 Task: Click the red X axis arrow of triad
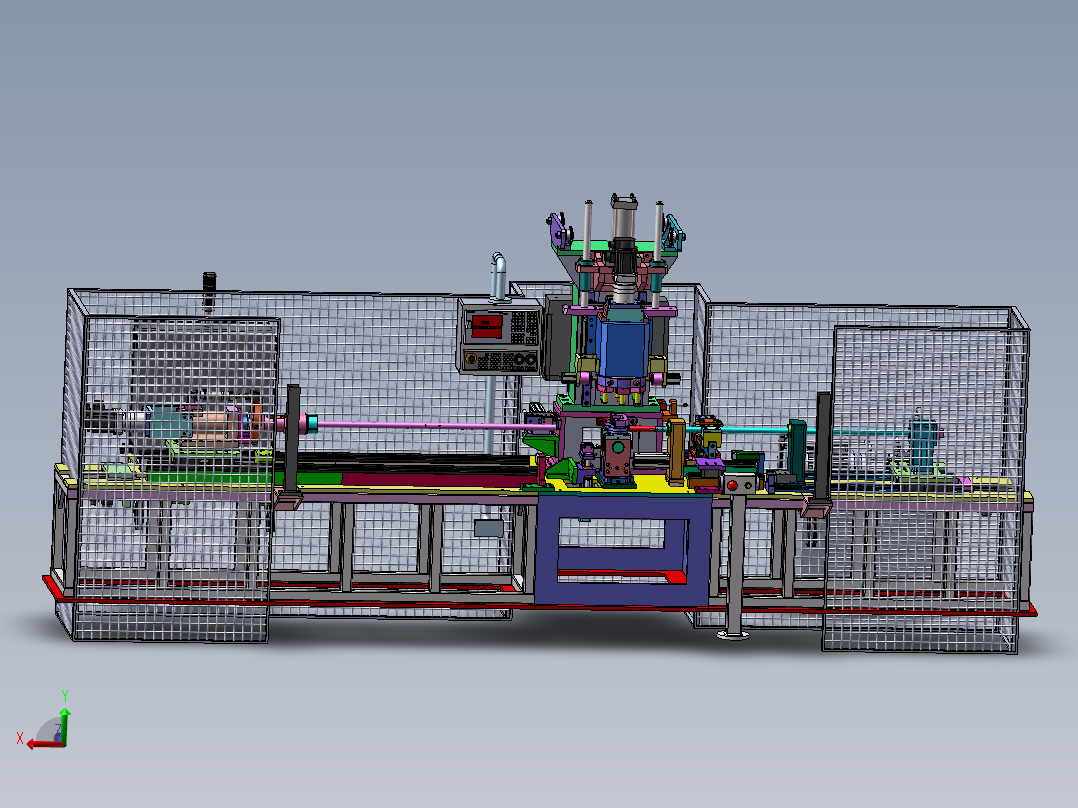point(43,744)
